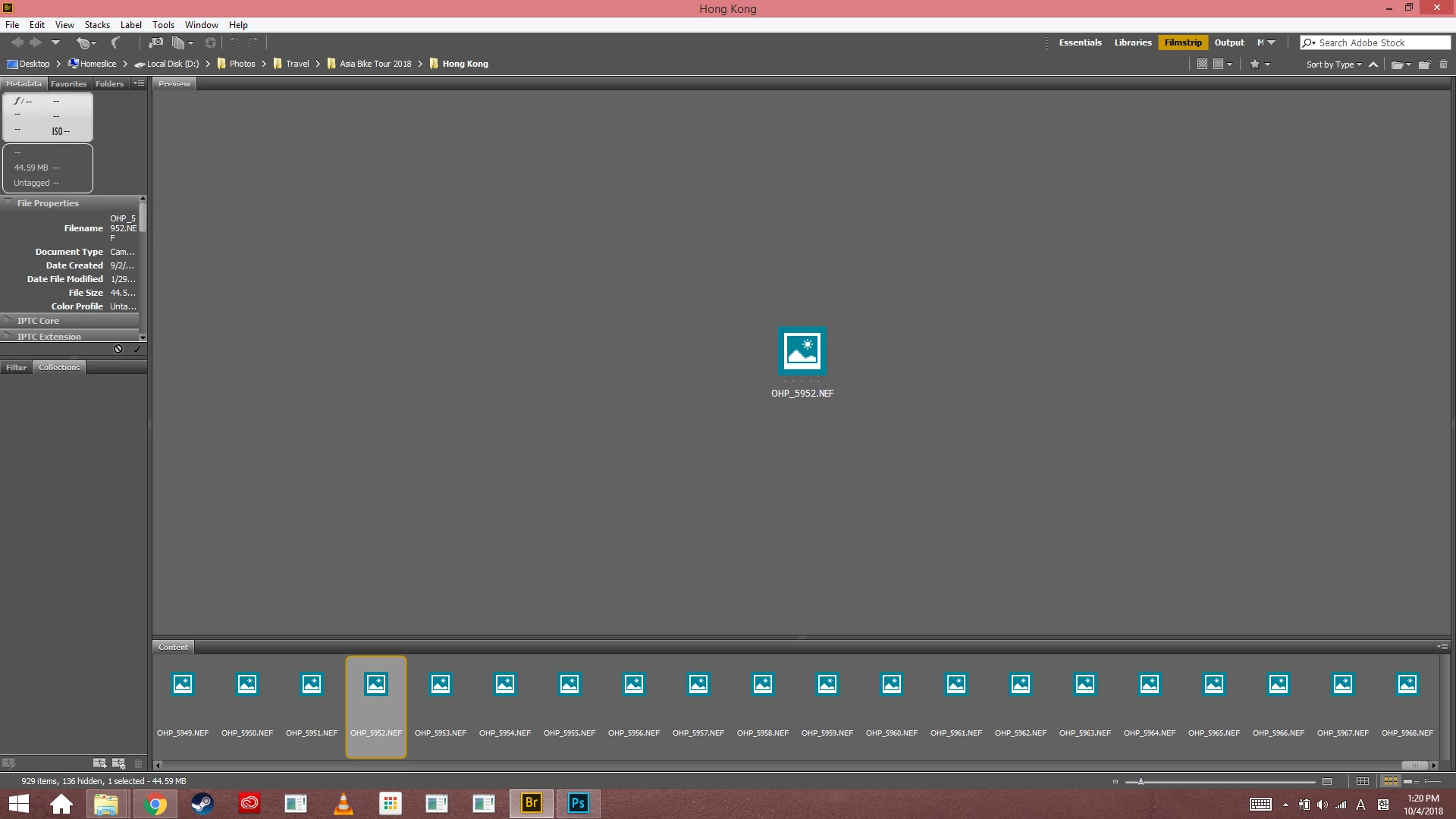Cancel metadata changes icon
The height and width of the screenshot is (819, 1456).
coord(118,349)
